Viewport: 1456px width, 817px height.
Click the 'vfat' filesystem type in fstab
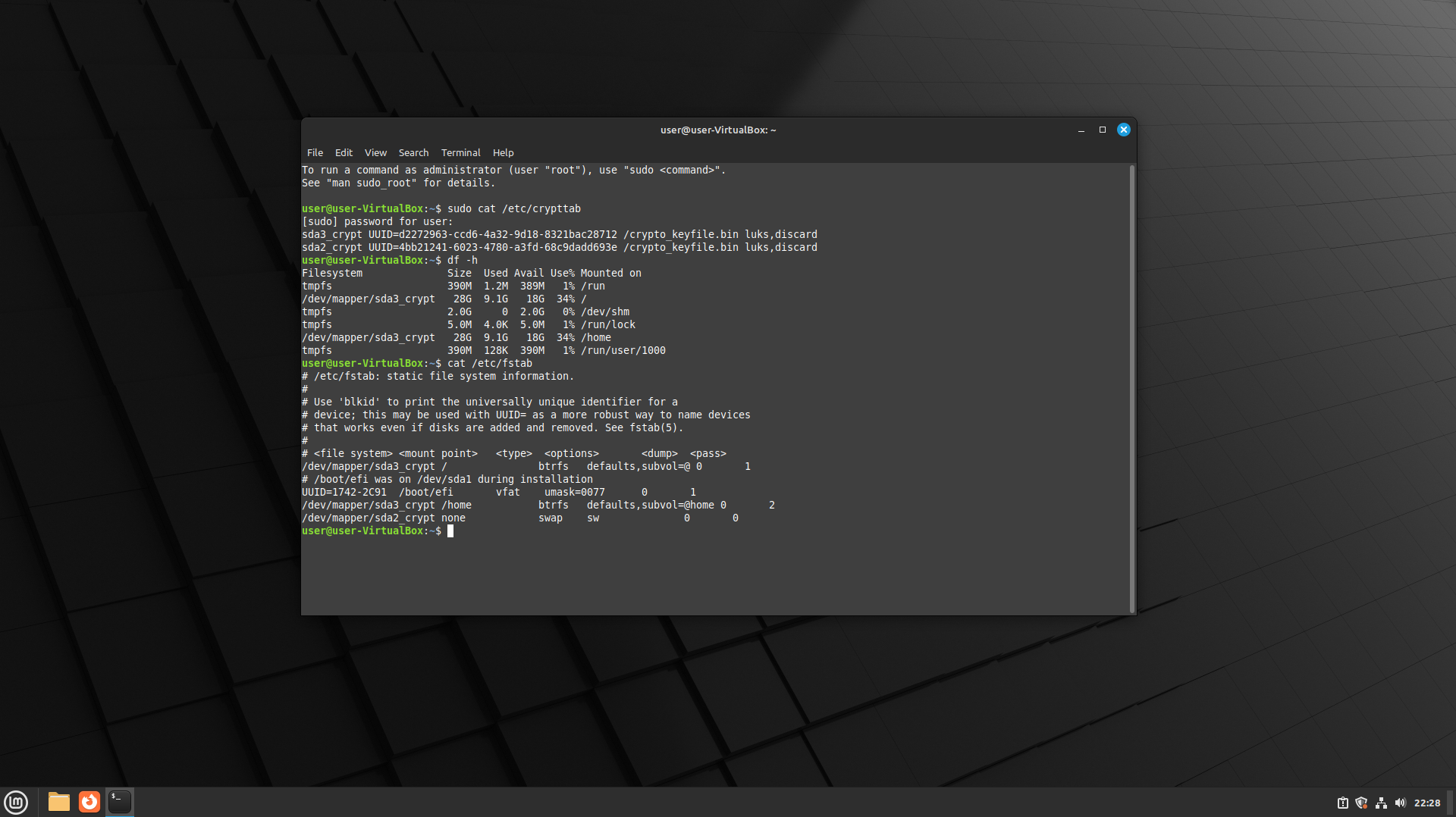point(508,492)
